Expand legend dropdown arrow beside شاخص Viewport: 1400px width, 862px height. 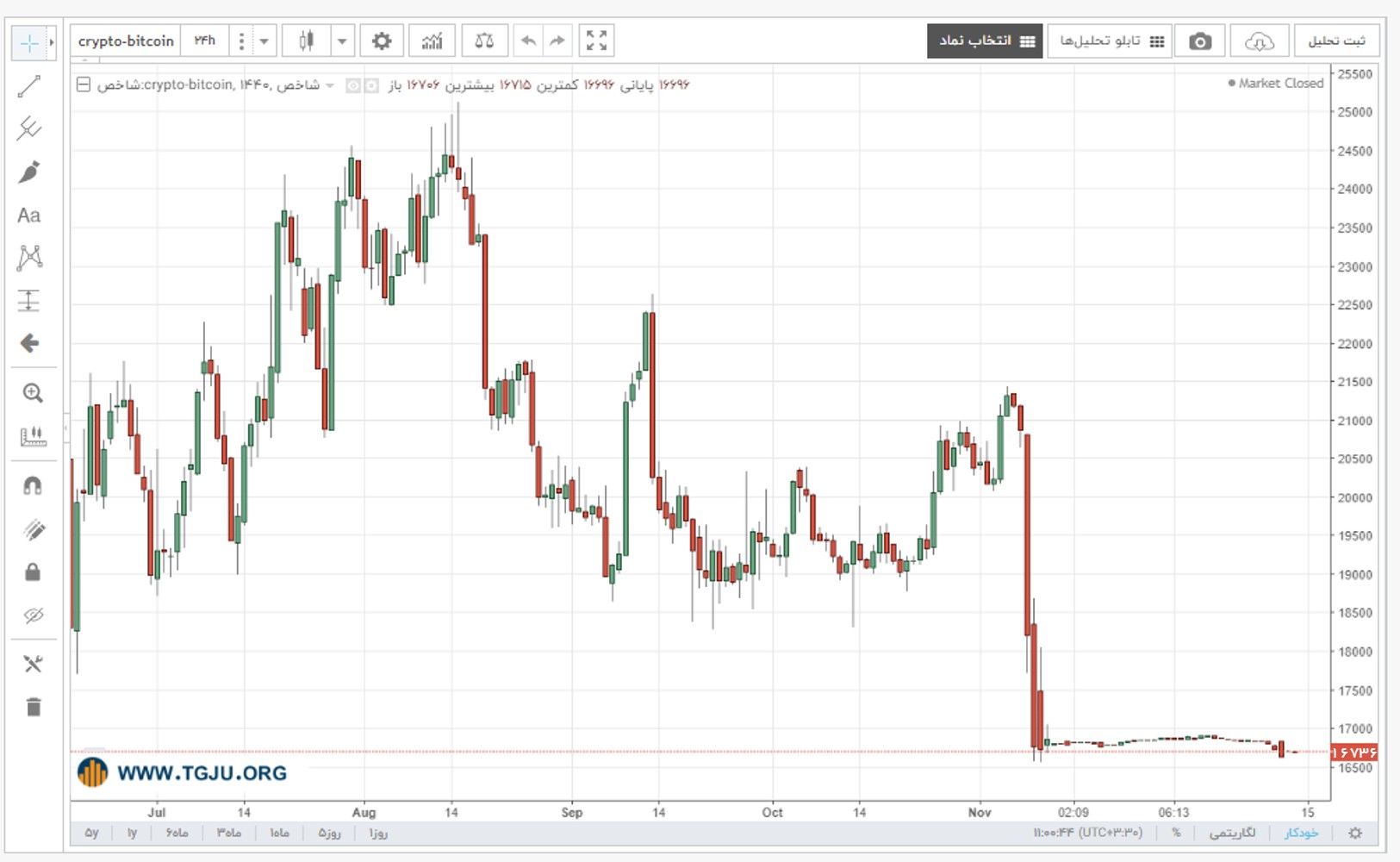[330, 85]
